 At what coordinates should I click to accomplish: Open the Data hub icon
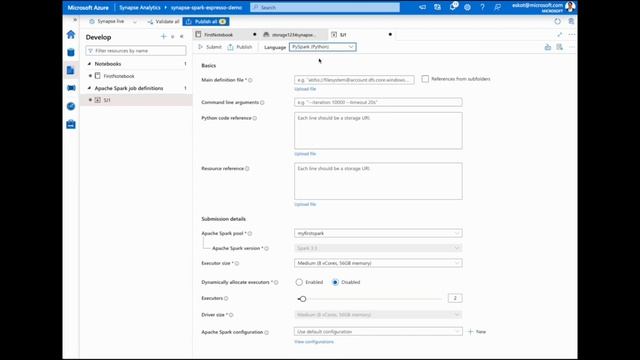point(71,52)
